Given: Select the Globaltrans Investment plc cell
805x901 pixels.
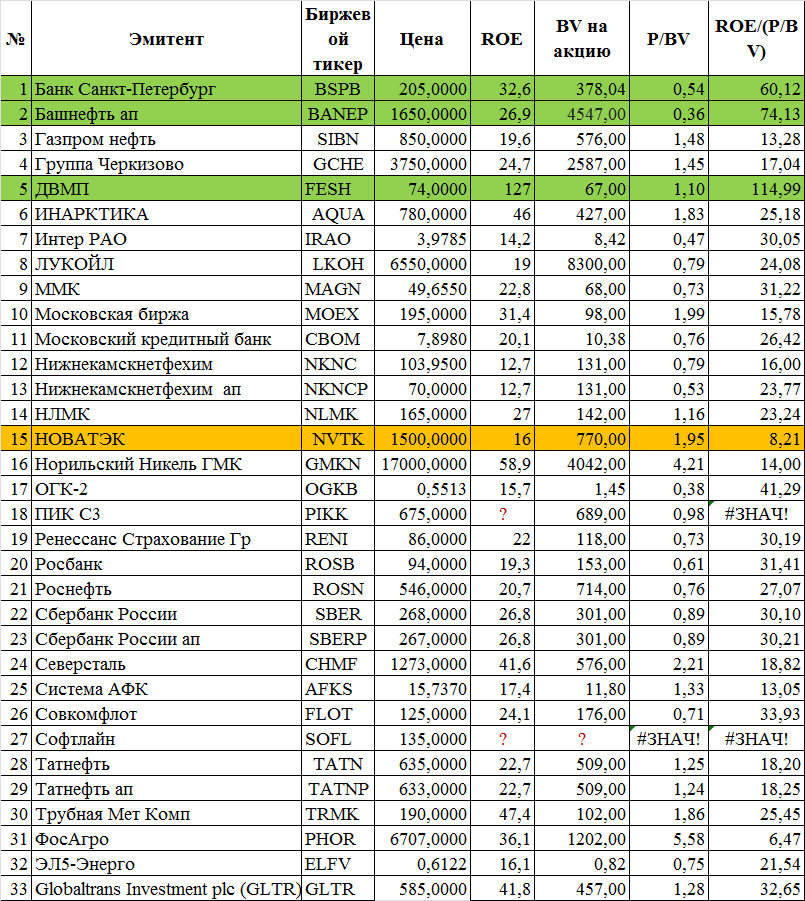Looking at the screenshot, I should tap(166, 889).
